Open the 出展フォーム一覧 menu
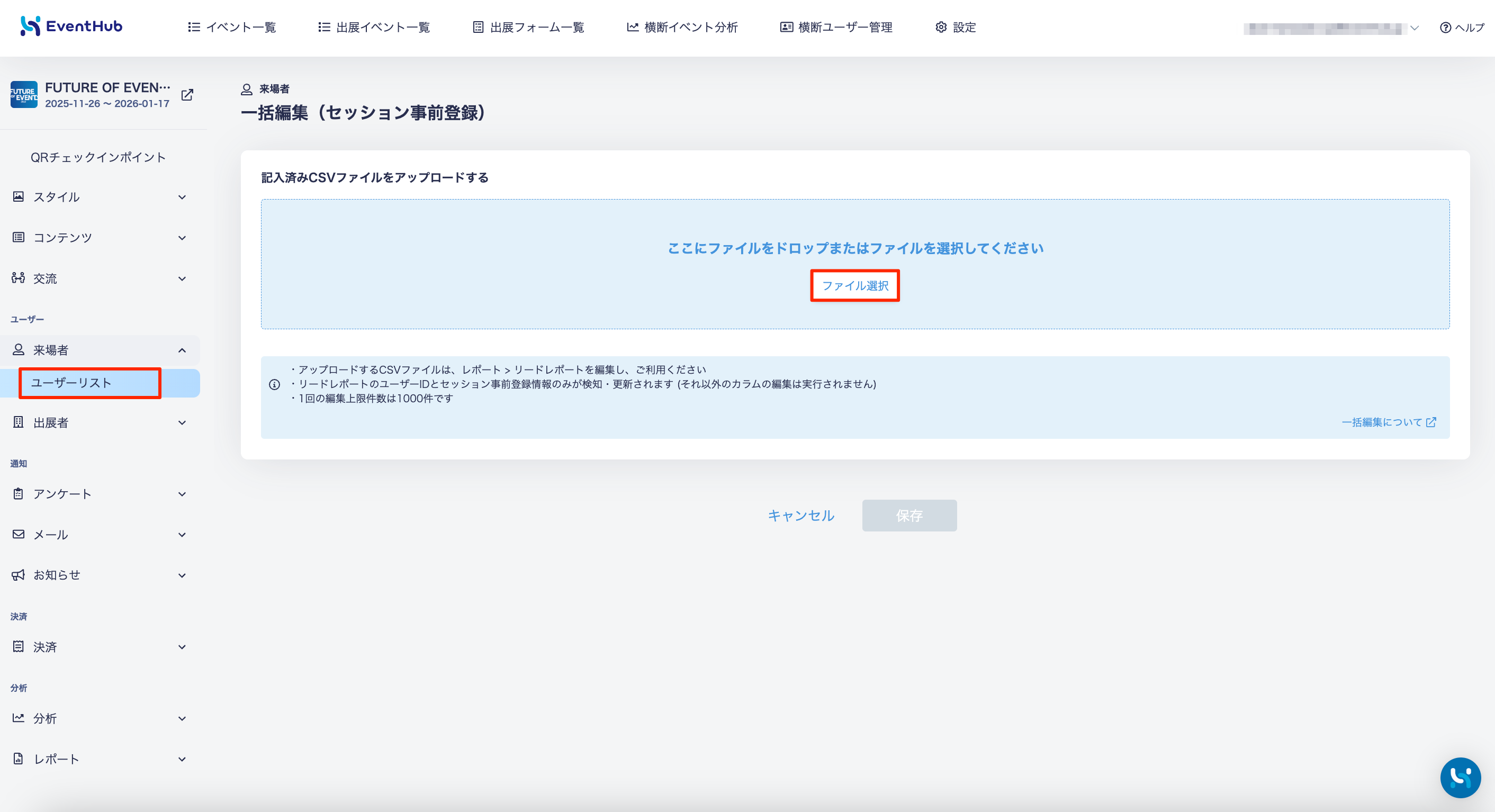Viewport: 1495px width, 812px height. pos(528,28)
